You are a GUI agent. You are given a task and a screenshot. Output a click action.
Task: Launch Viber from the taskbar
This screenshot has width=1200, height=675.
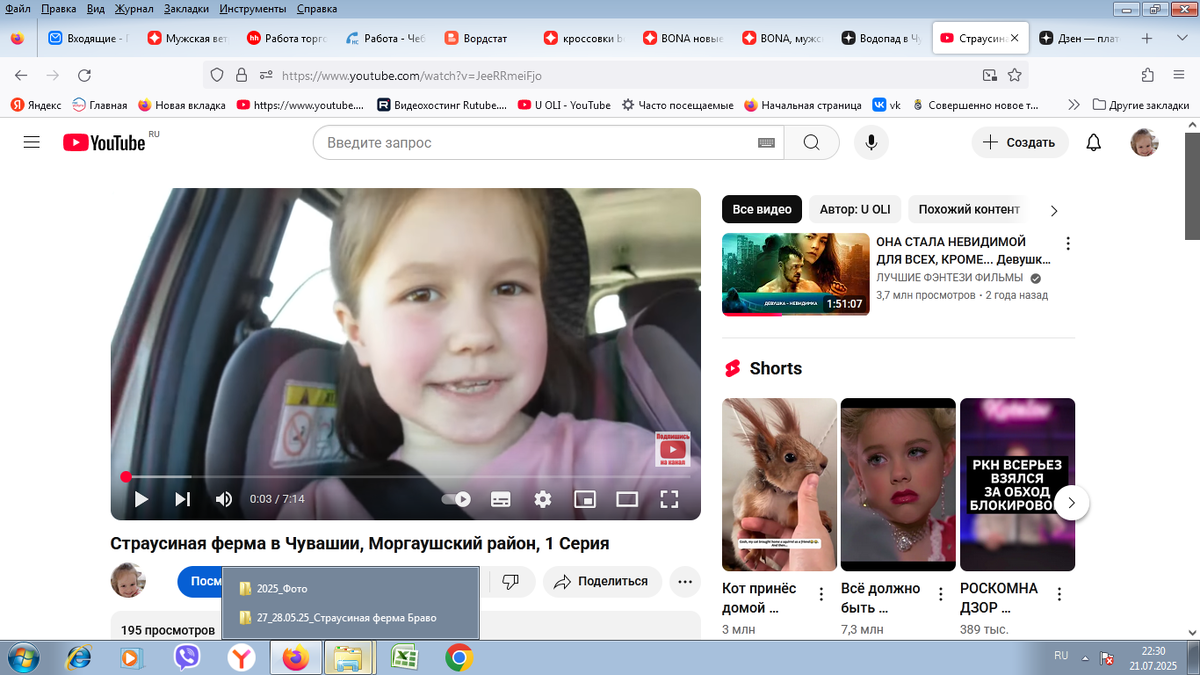point(187,657)
